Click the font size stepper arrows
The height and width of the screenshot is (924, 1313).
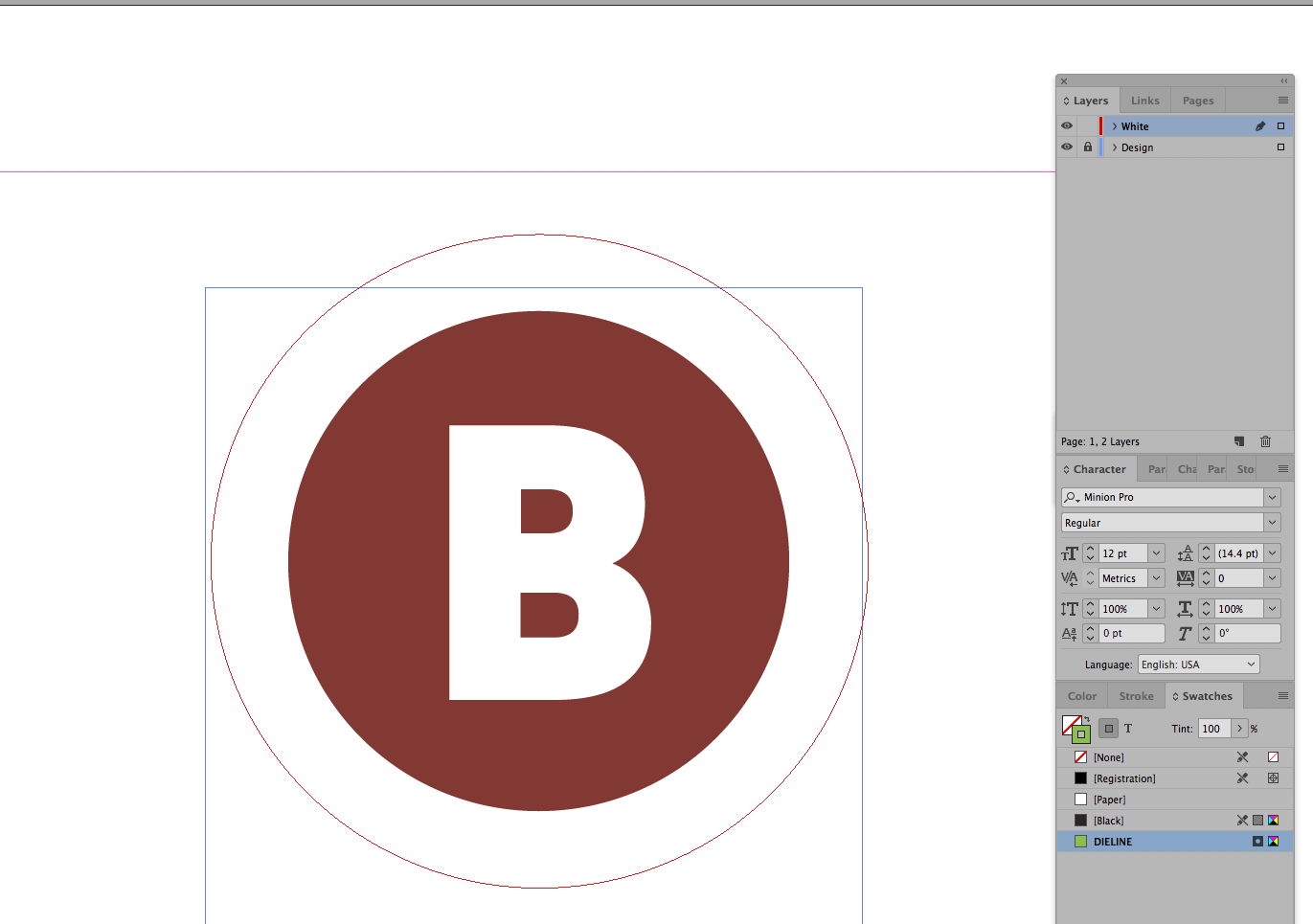1090,553
